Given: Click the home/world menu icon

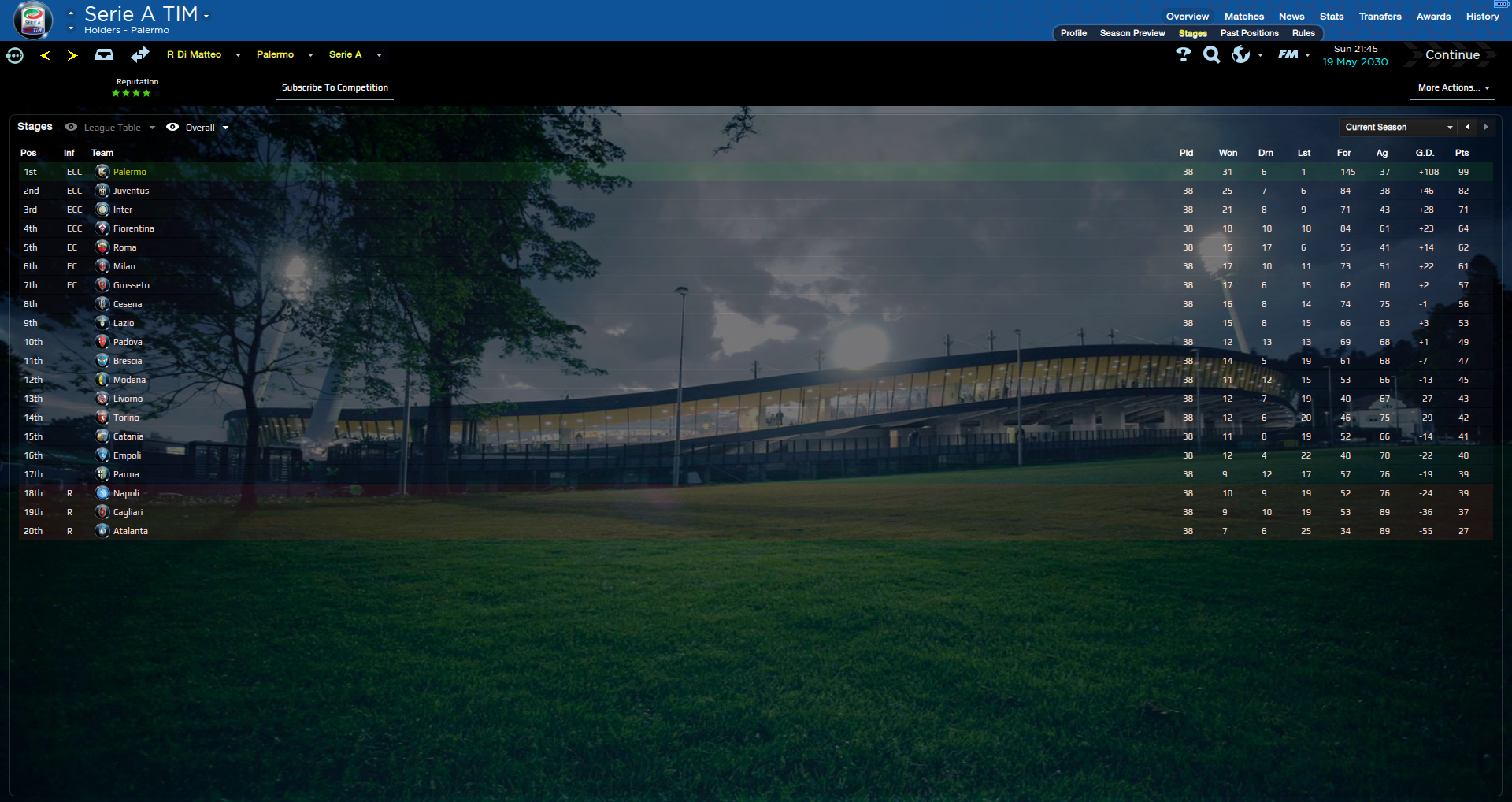Looking at the screenshot, I should tap(15, 55).
